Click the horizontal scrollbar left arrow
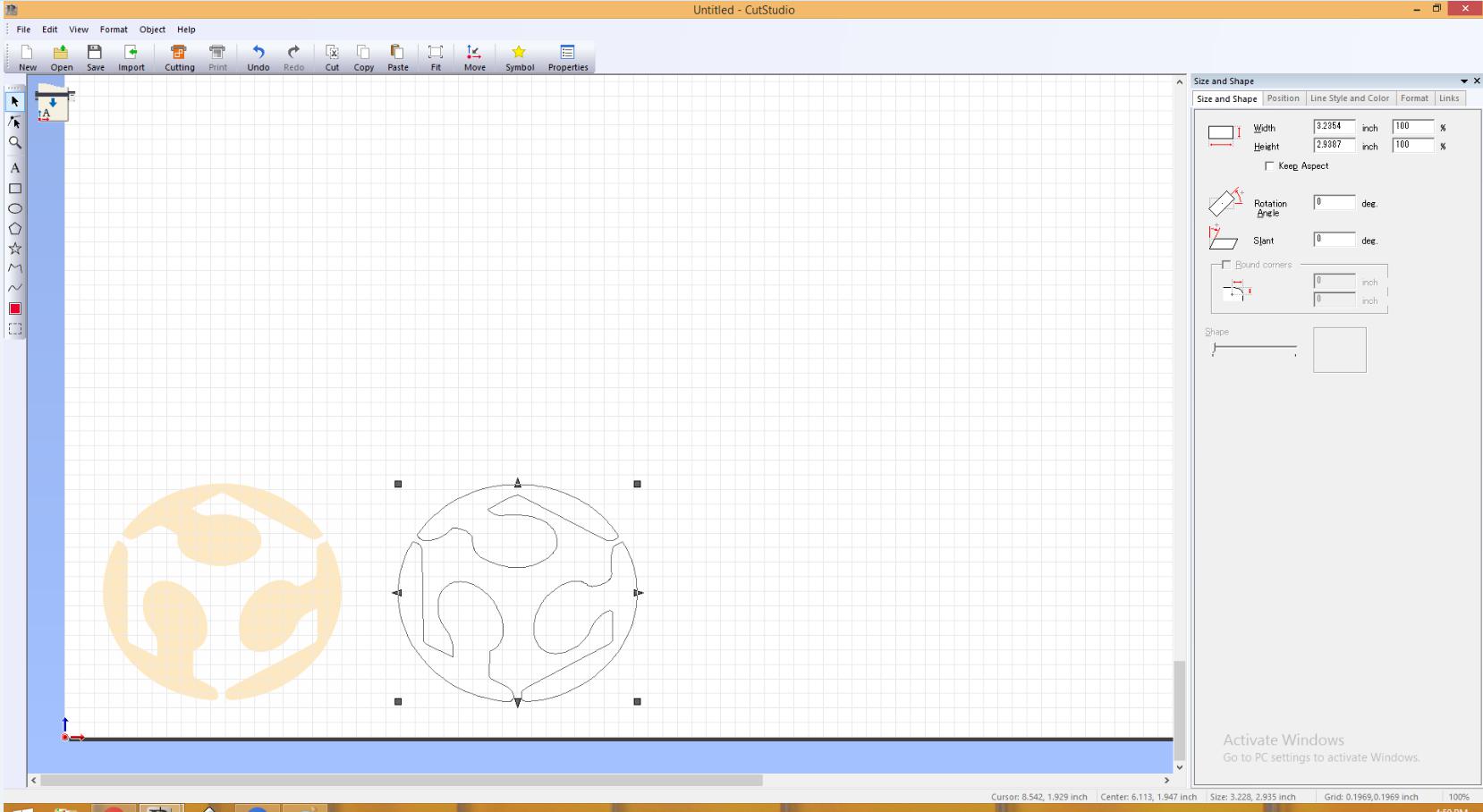The height and width of the screenshot is (812, 1483). 34,781
